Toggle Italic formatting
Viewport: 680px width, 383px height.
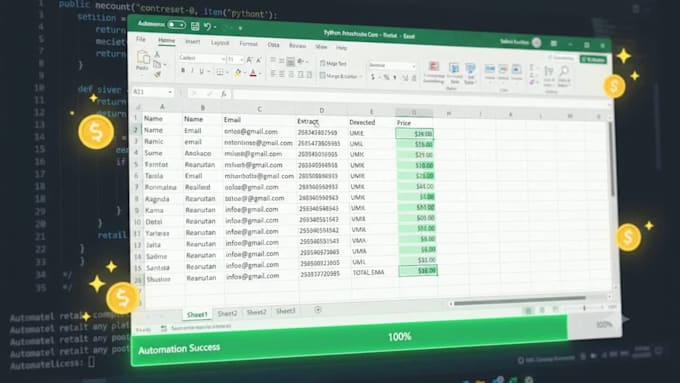click(192, 71)
